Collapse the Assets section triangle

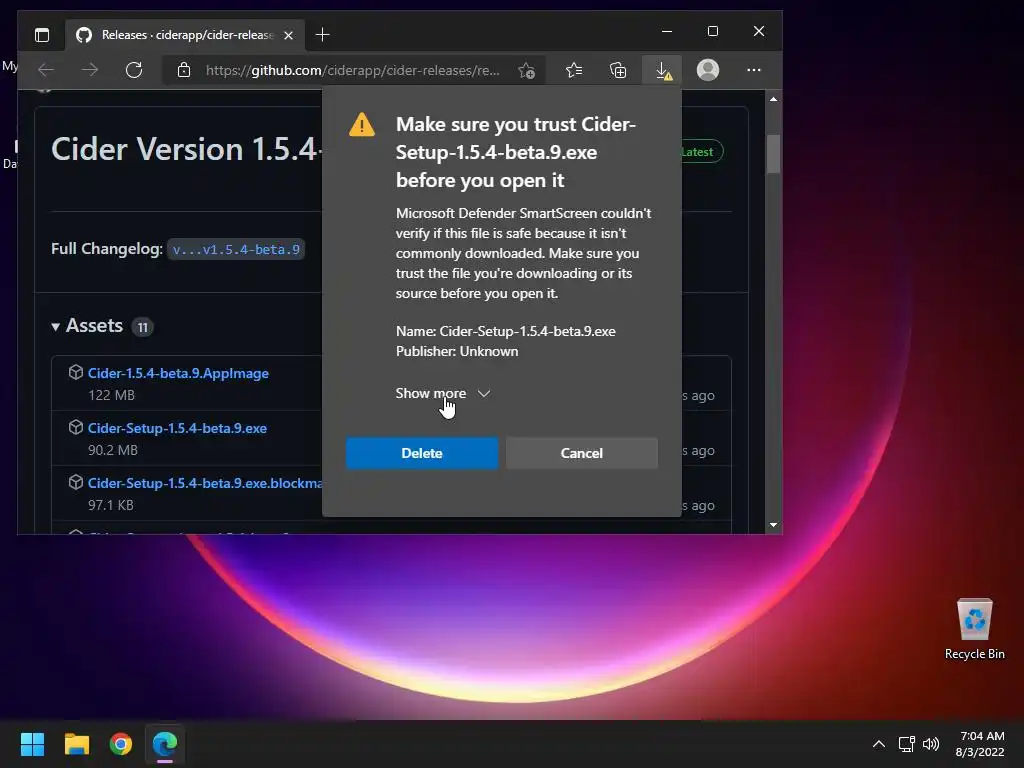56,327
